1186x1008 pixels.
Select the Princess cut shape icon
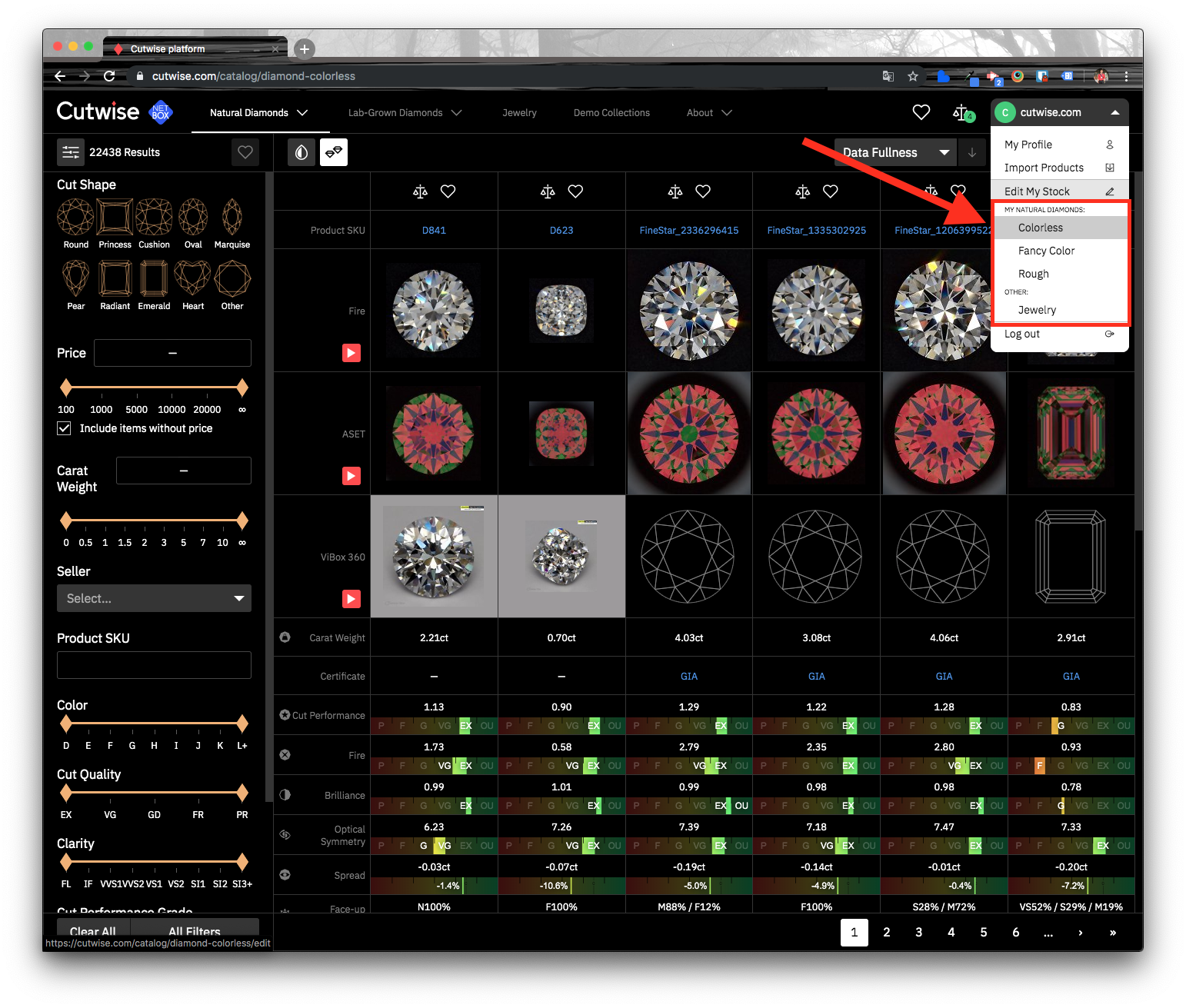[x=115, y=217]
